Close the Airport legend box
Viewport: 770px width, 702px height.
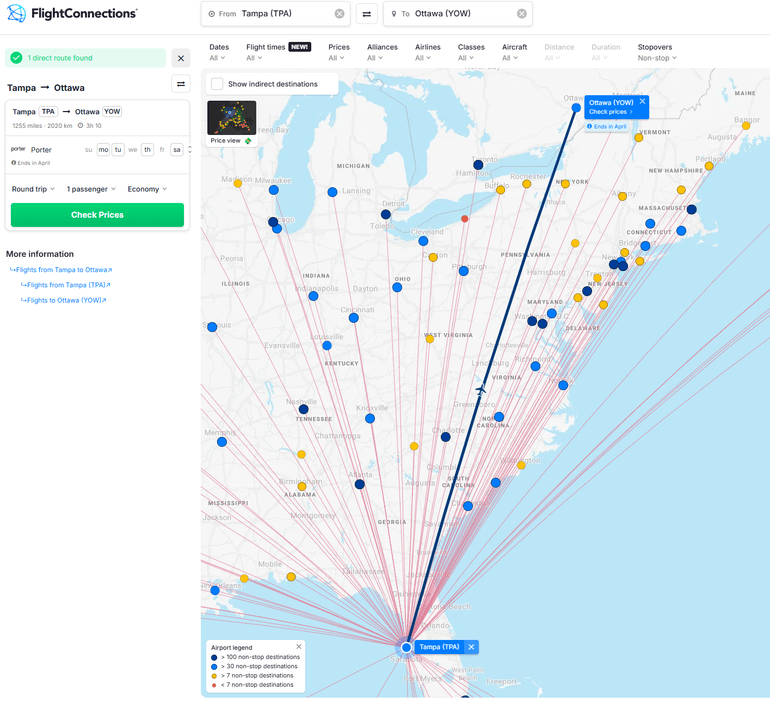(x=298, y=648)
